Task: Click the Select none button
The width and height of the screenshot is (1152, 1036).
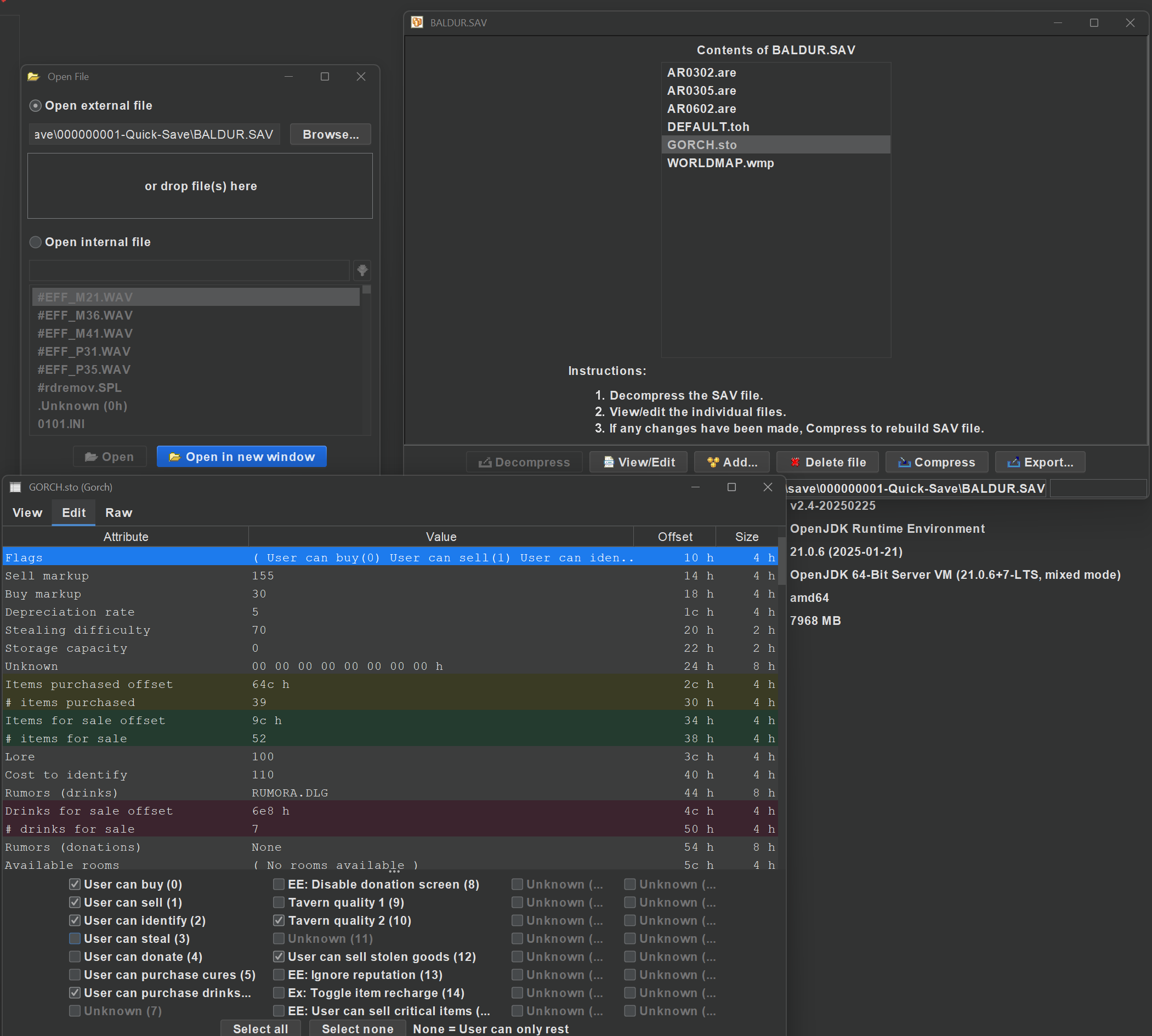Action: pyautogui.click(x=357, y=1028)
